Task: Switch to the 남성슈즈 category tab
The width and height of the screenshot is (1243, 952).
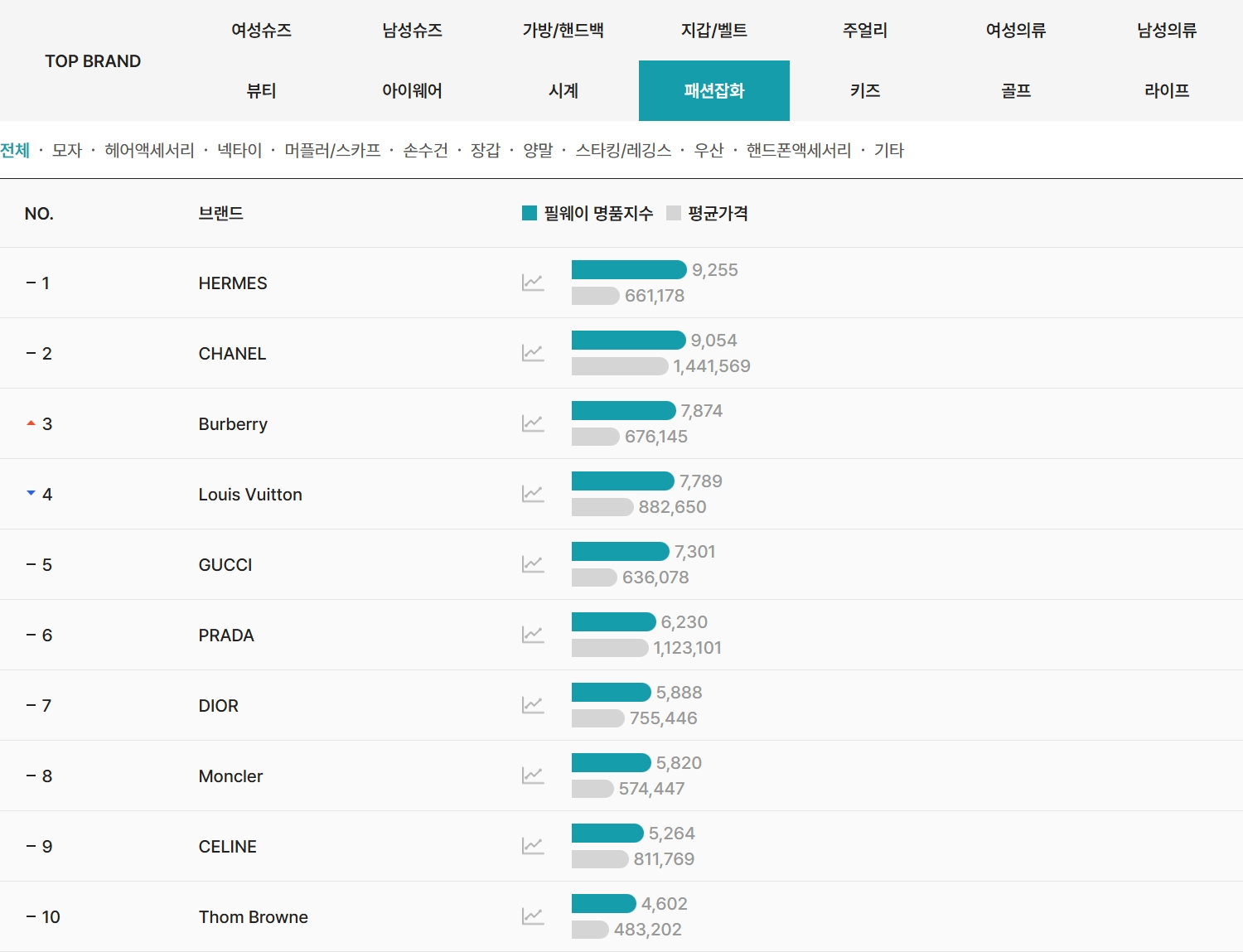Action: click(412, 31)
